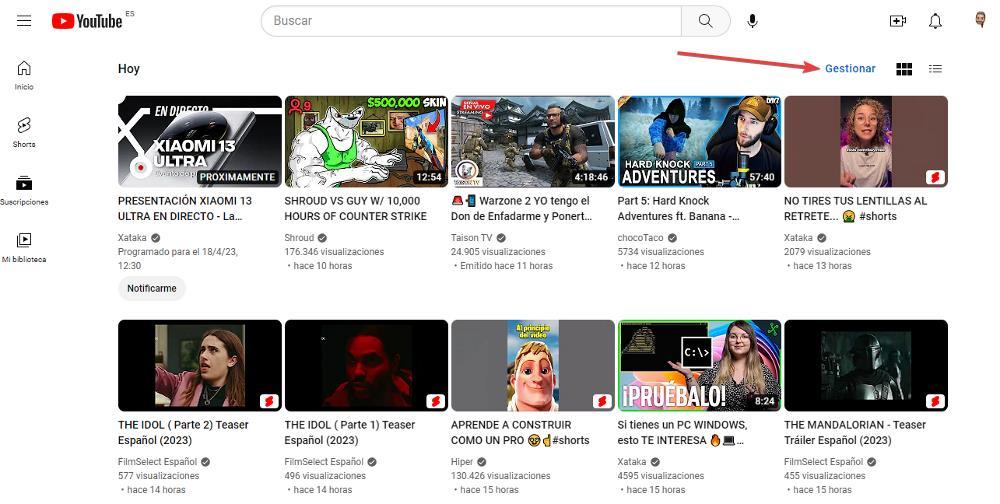Open the chocoTaco channel name
The width and height of the screenshot is (1000, 504).
click(x=640, y=237)
